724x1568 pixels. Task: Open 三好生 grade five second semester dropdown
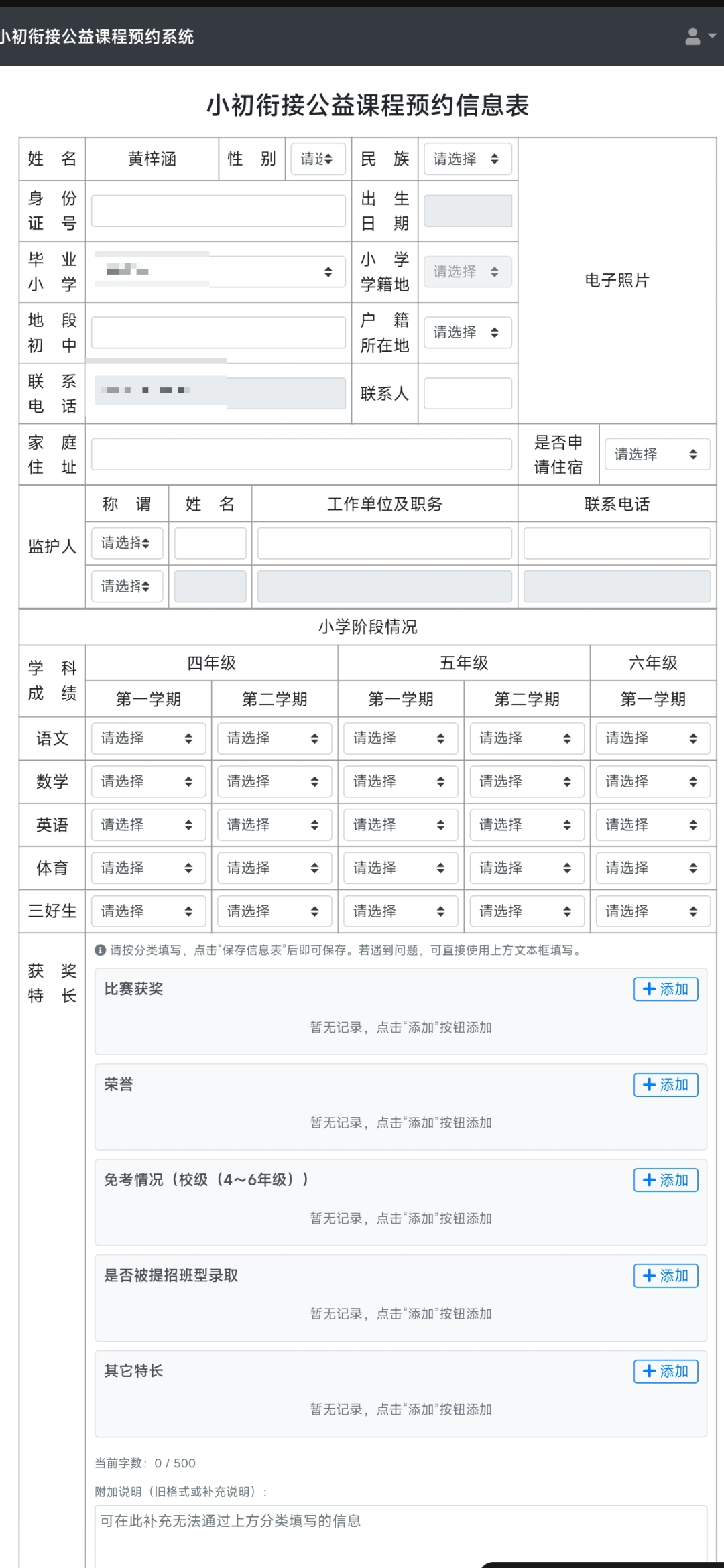(x=526, y=911)
